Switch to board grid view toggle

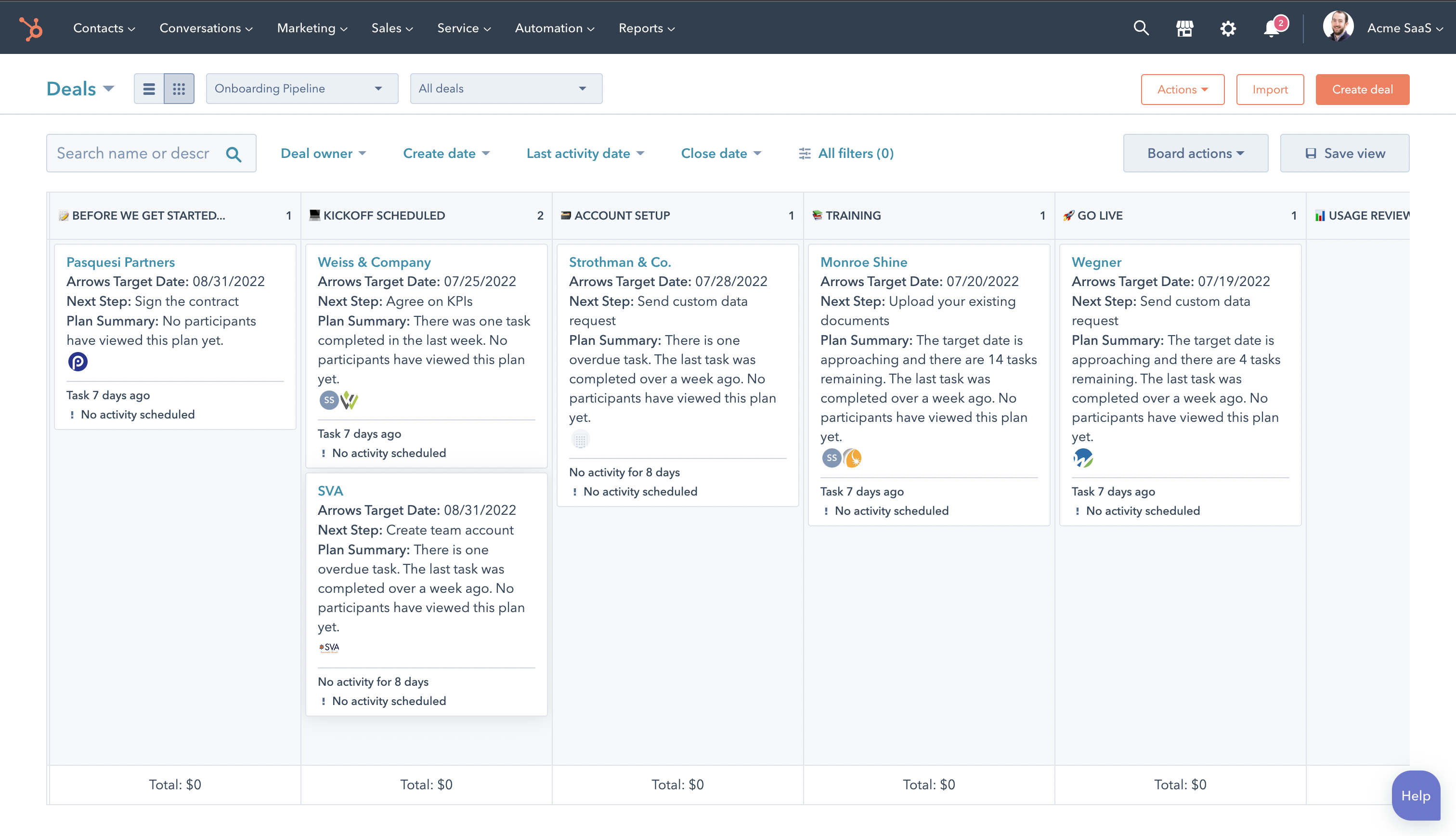179,89
